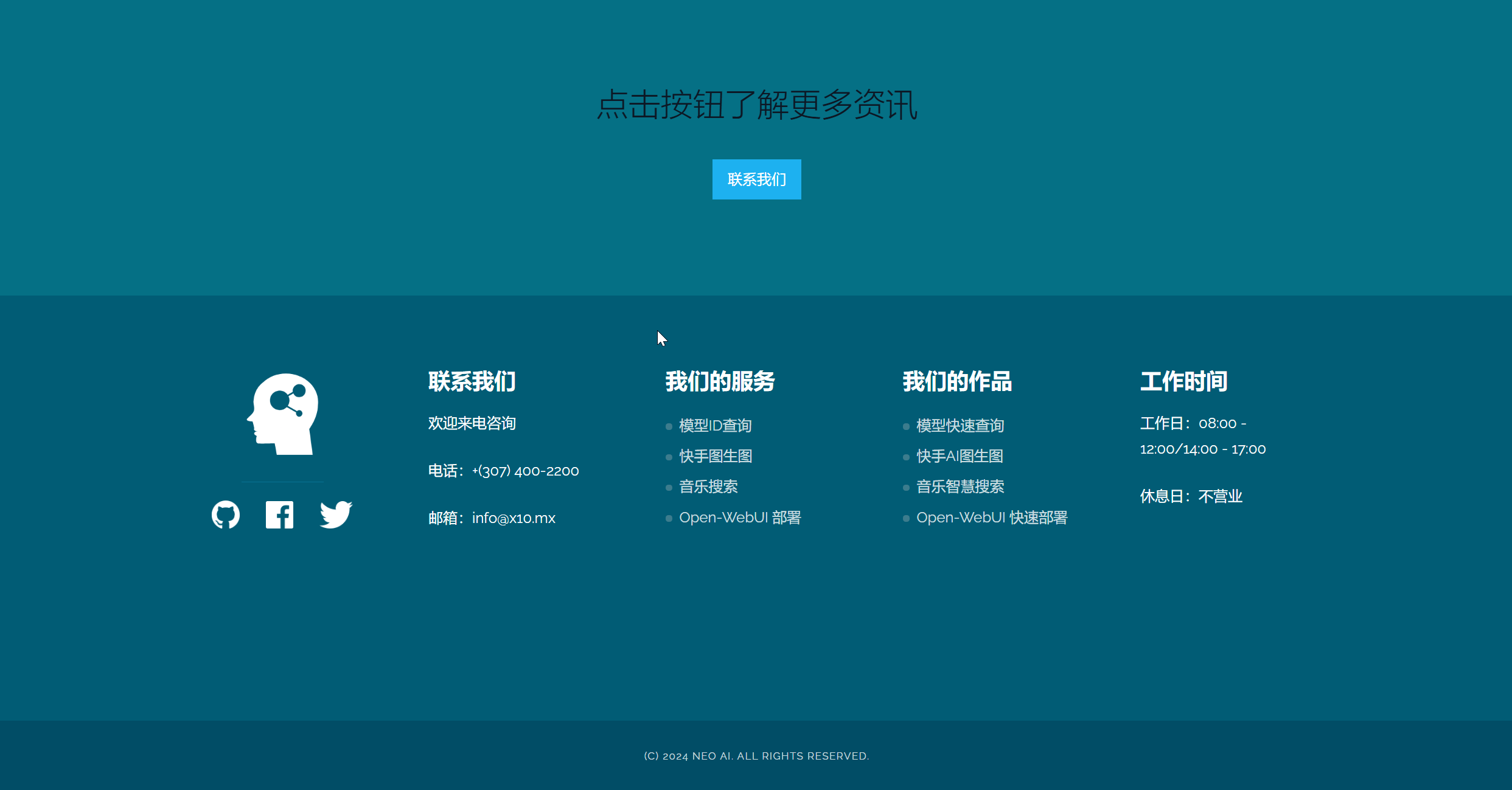
Task: Click the head-shaped Neo AI logo
Action: [283, 414]
